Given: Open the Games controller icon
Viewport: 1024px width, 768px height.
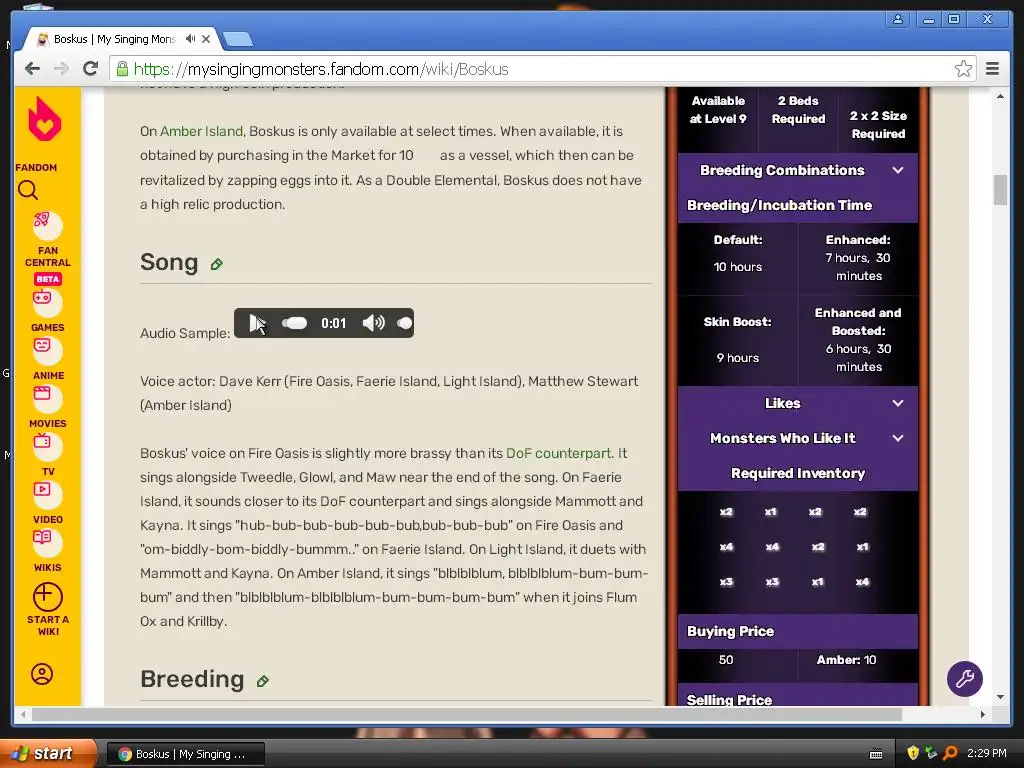Looking at the screenshot, I should point(47,302).
